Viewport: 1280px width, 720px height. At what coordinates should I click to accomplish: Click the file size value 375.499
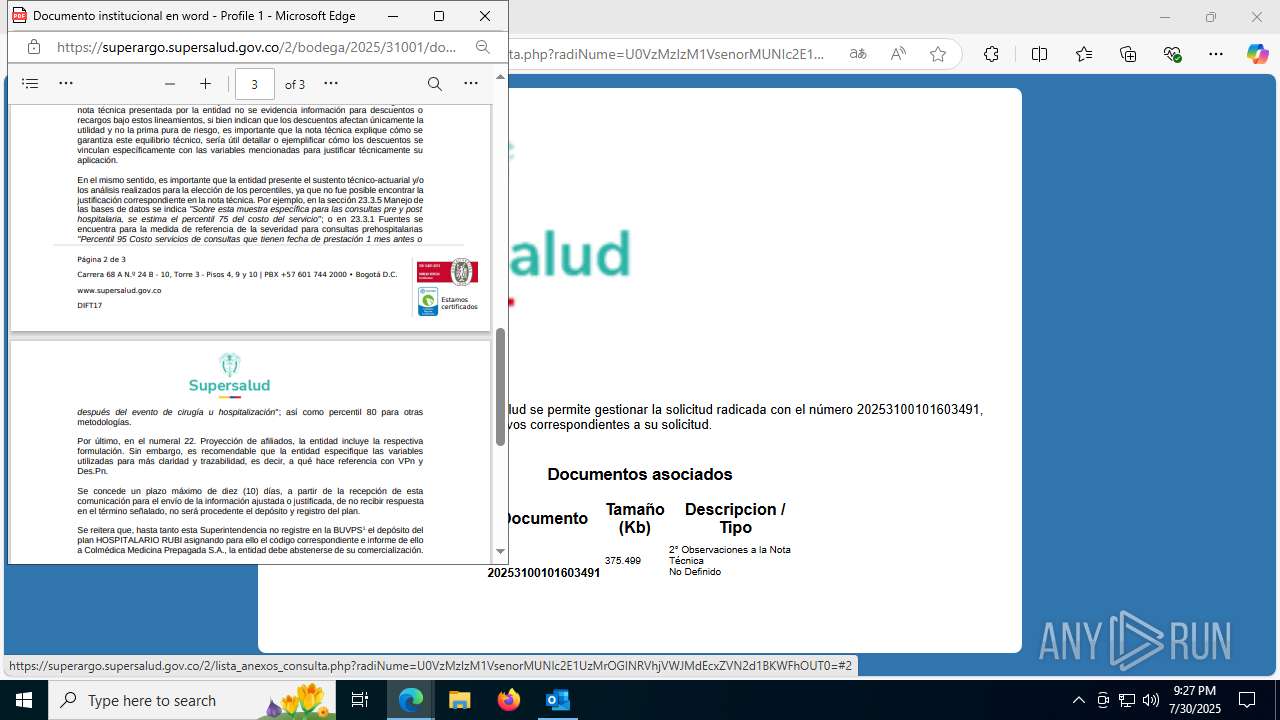[623, 561]
